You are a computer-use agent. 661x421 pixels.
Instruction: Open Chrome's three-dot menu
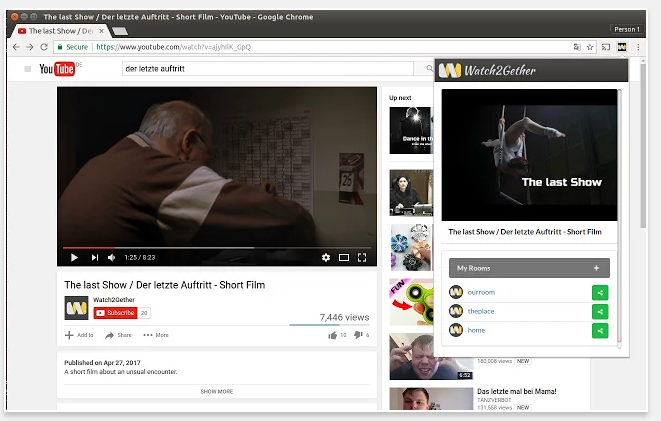coord(639,47)
